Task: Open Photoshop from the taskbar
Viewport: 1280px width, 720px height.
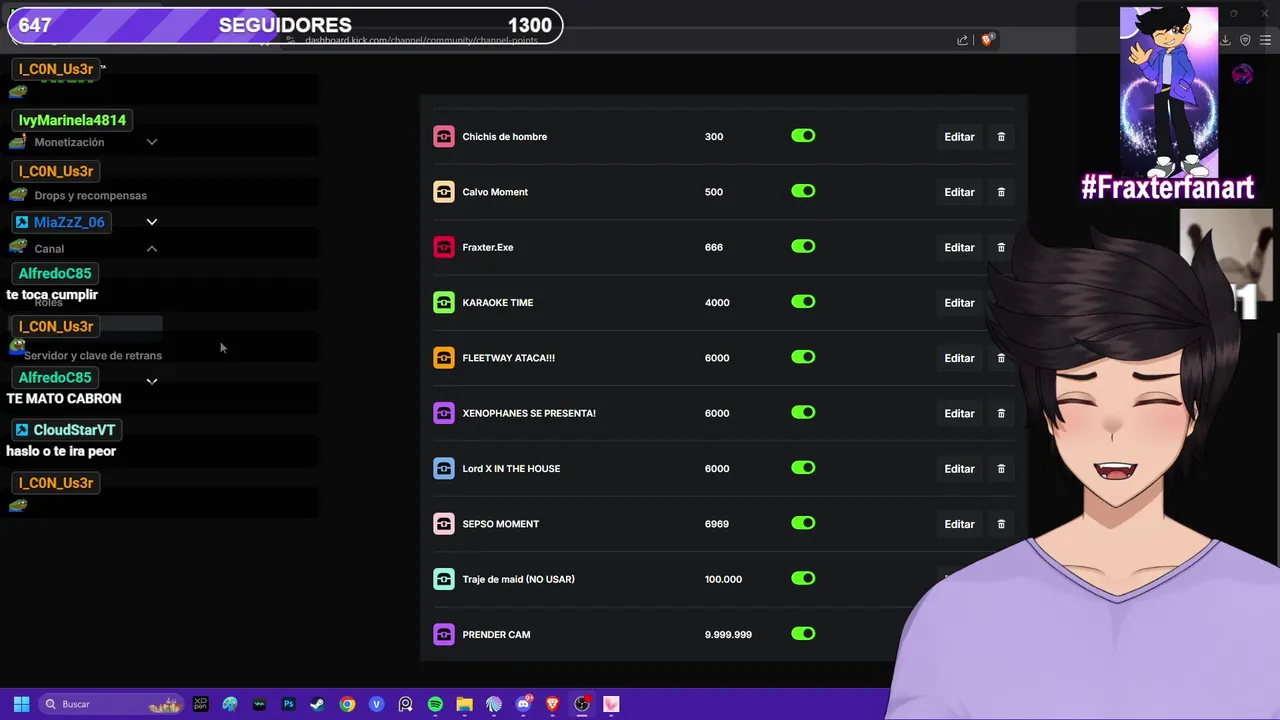Action: click(288, 704)
